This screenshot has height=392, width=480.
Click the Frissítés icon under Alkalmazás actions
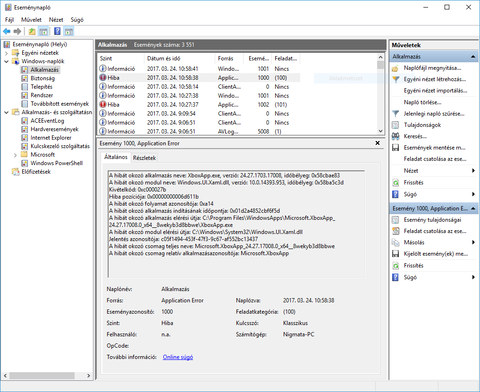click(x=395, y=183)
